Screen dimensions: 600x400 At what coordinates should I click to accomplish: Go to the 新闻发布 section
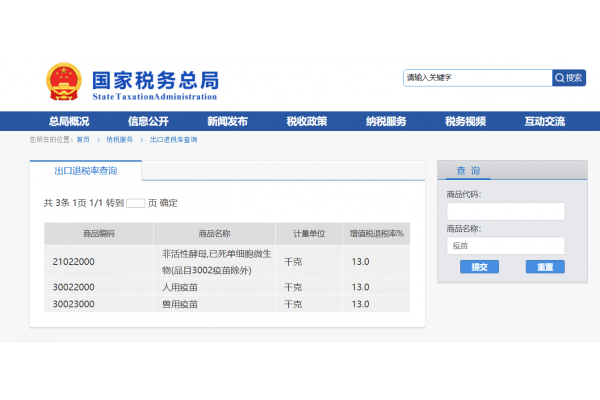coord(227,121)
